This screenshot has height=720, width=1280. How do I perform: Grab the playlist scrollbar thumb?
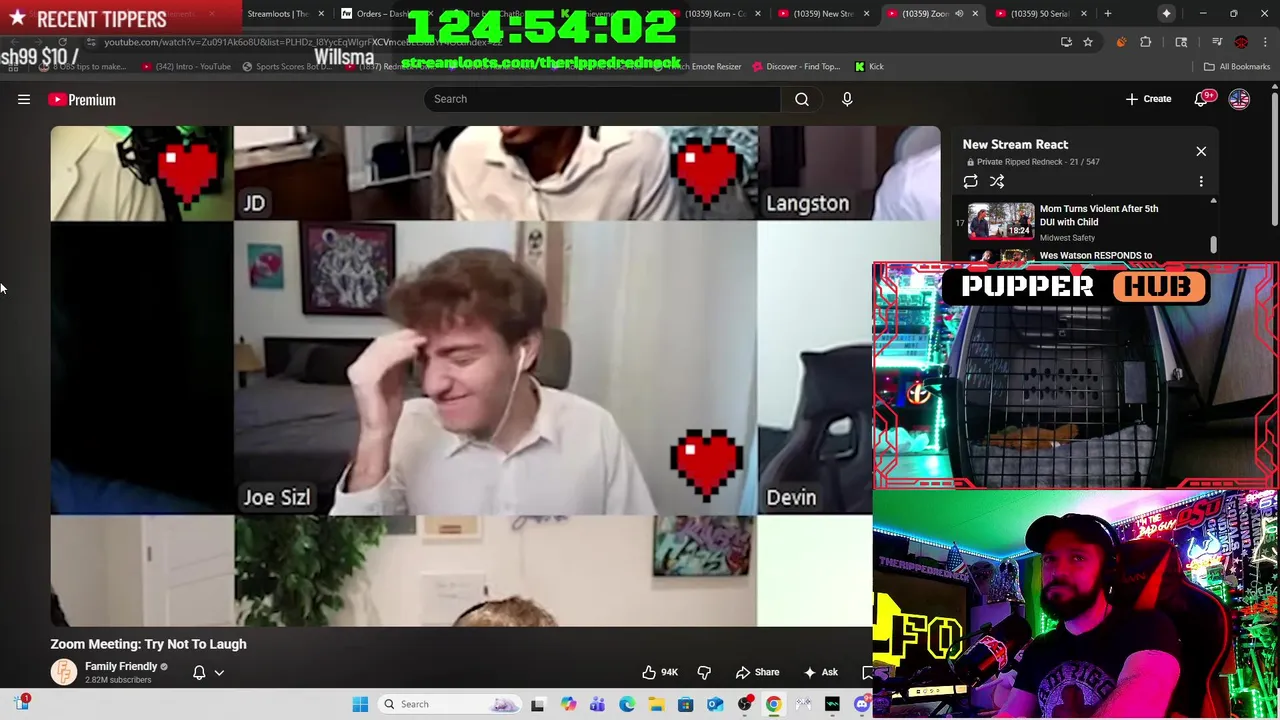tap(1213, 244)
